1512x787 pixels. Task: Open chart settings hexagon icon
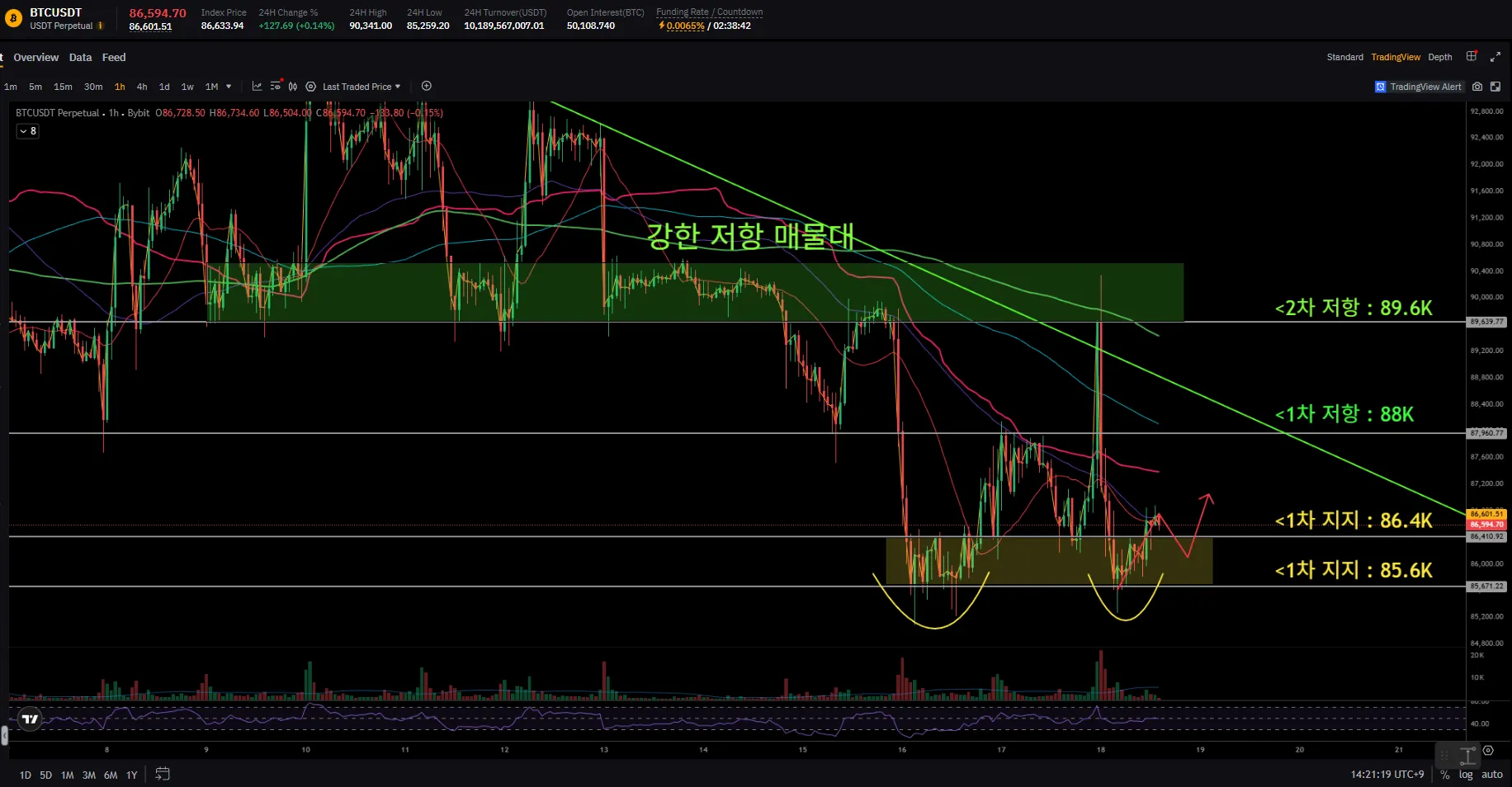[310, 87]
